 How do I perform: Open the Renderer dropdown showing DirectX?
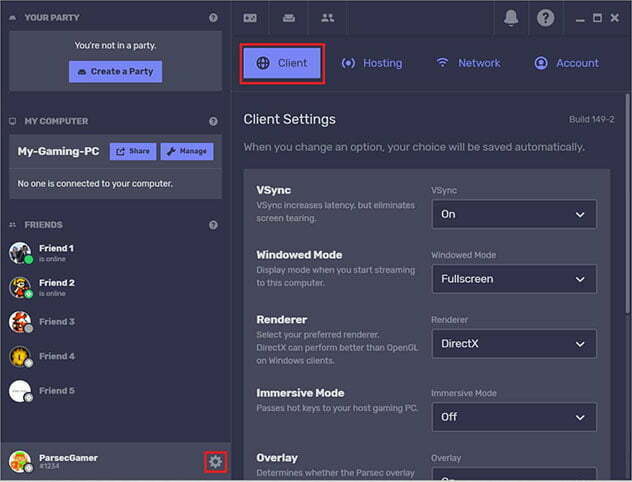tap(514, 344)
